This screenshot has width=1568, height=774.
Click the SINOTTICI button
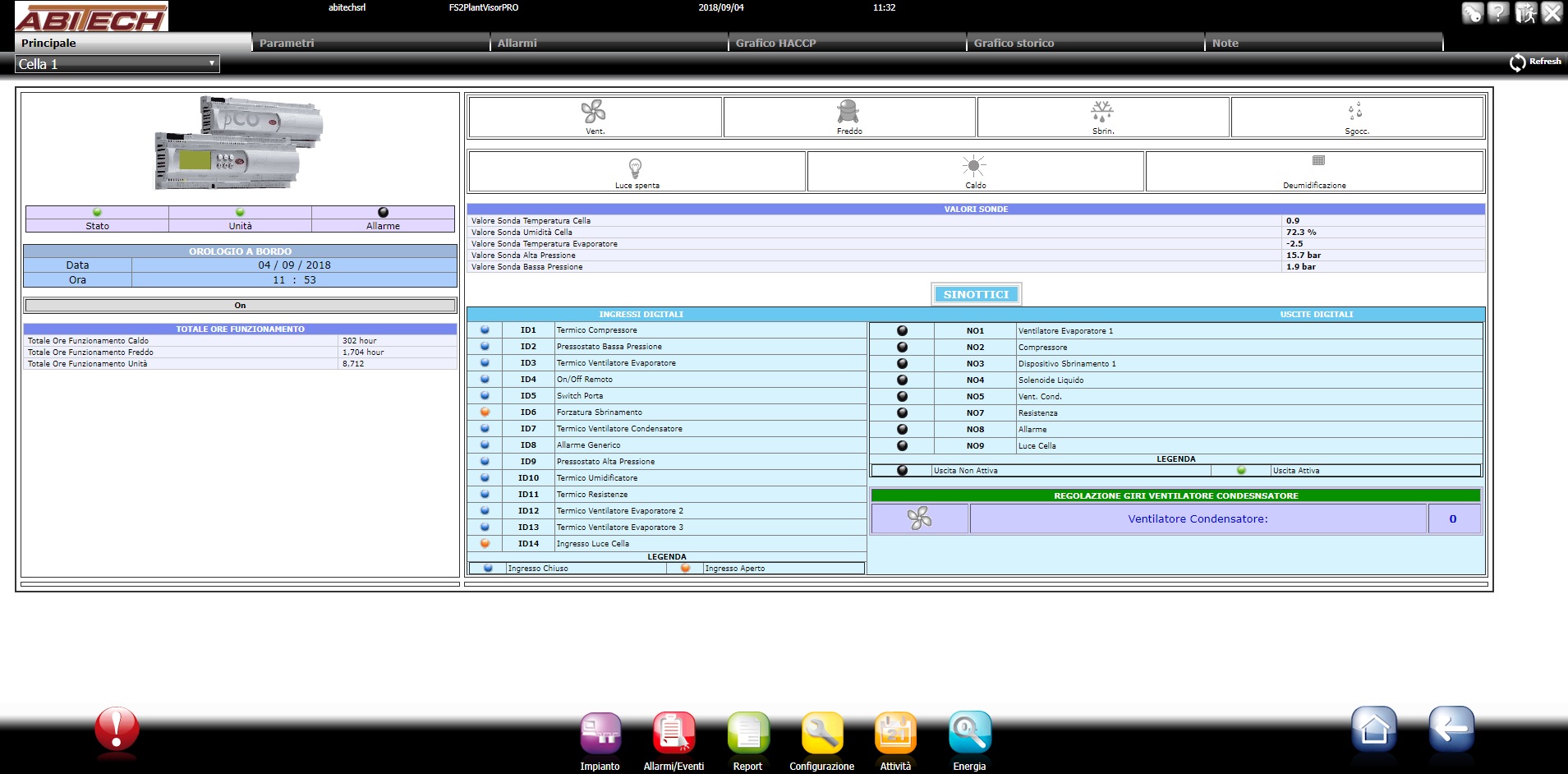(x=976, y=294)
